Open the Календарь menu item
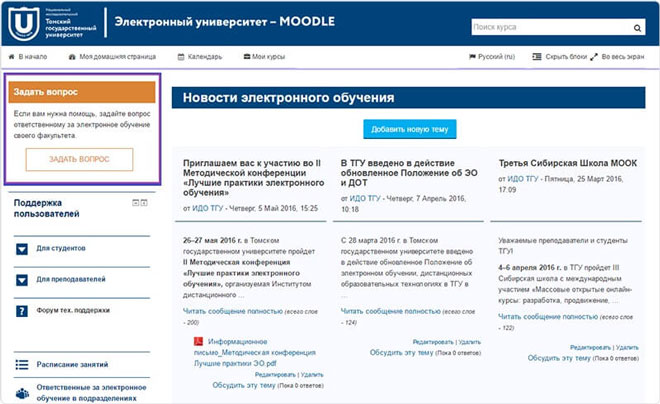Image resolution: width=660 pixels, height=404 pixels. [x=200, y=56]
